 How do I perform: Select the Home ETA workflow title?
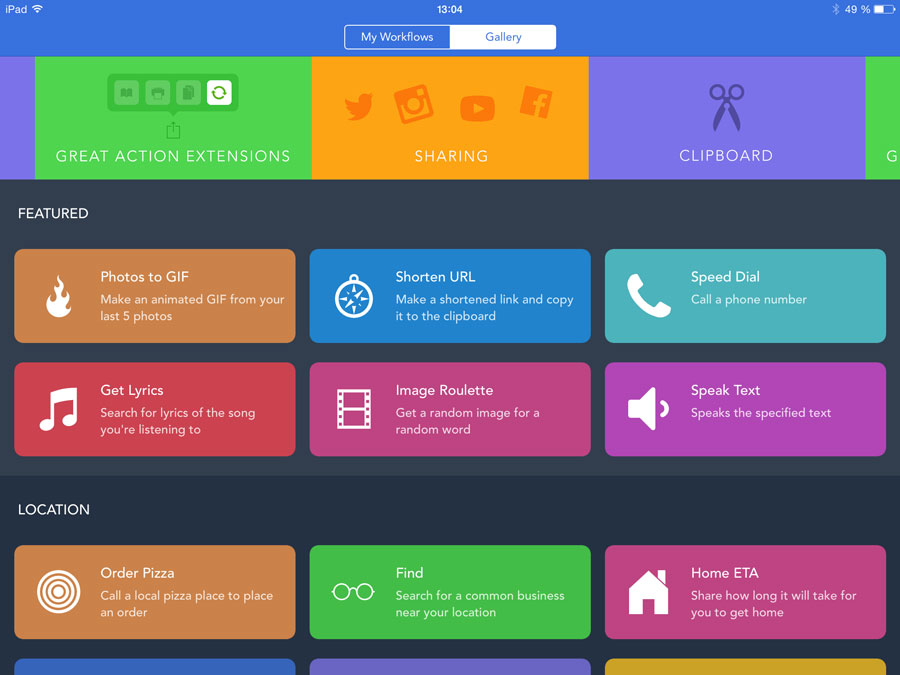724,573
